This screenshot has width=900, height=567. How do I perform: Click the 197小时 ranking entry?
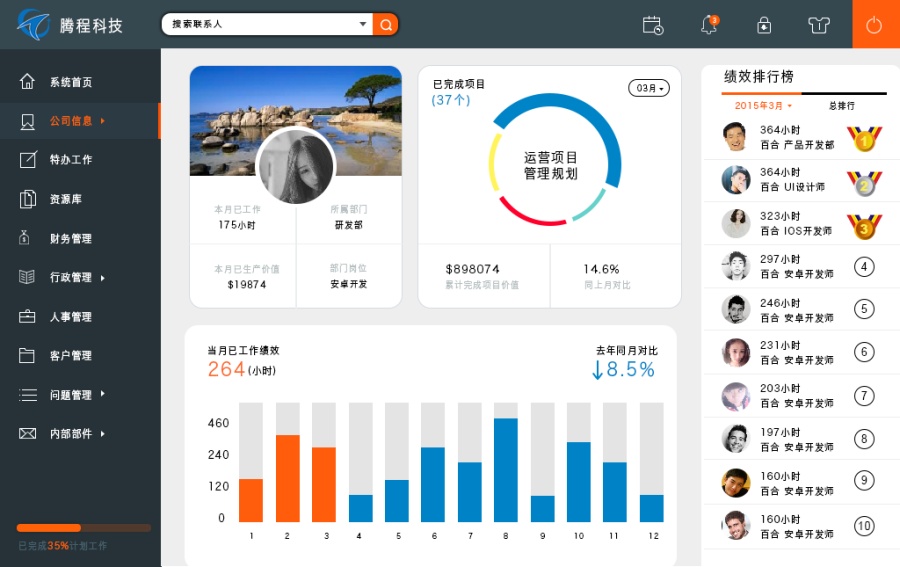coord(801,439)
